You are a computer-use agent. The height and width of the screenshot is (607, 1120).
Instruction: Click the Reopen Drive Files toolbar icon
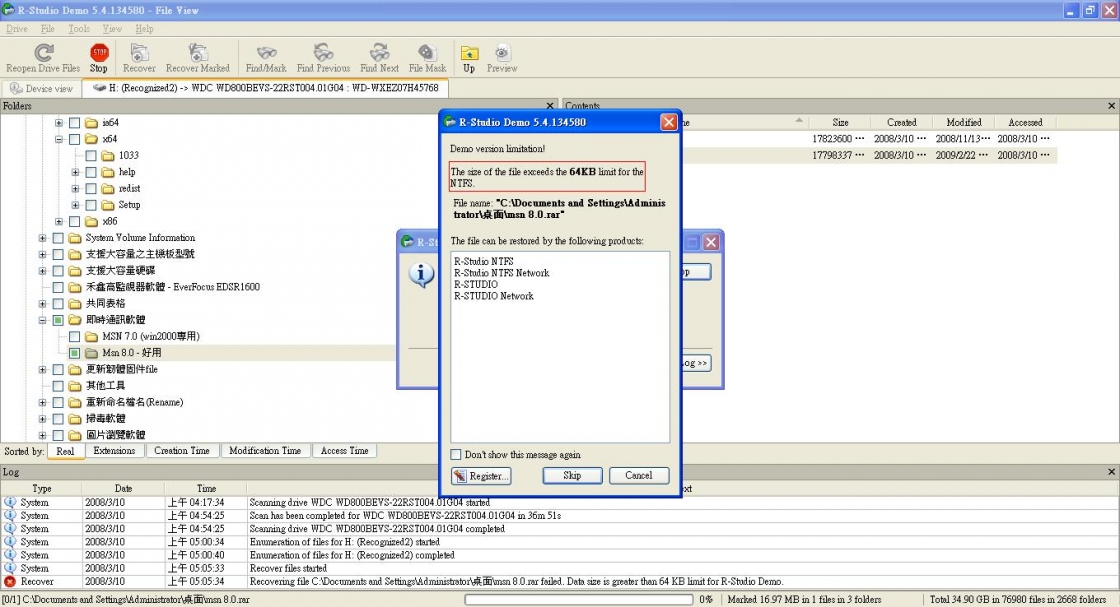[44, 52]
